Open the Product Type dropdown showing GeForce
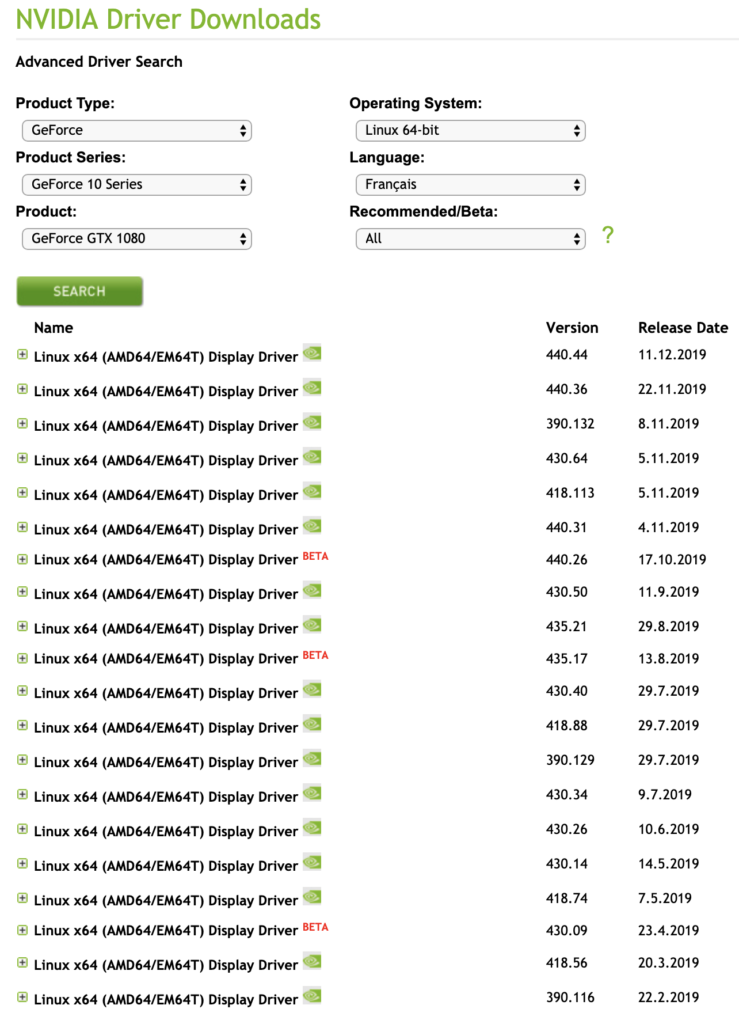The height and width of the screenshot is (1024, 739). tap(137, 131)
